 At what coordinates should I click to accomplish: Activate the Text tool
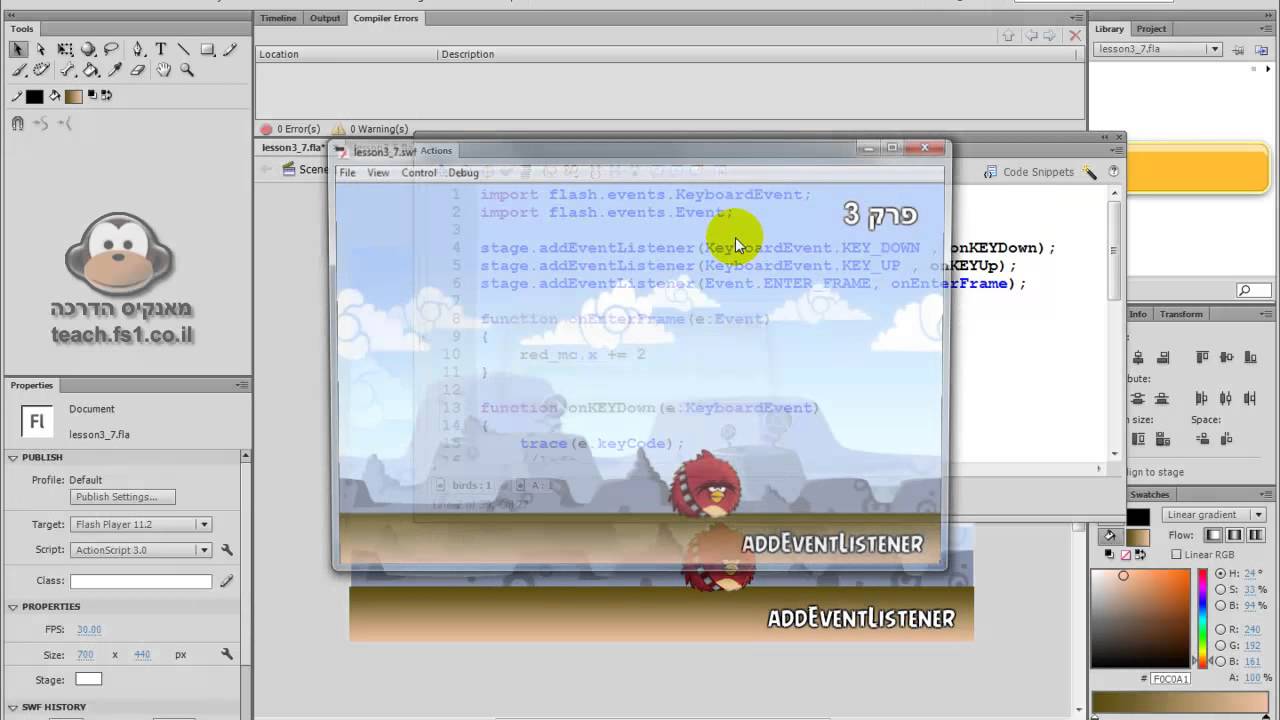pos(161,49)
